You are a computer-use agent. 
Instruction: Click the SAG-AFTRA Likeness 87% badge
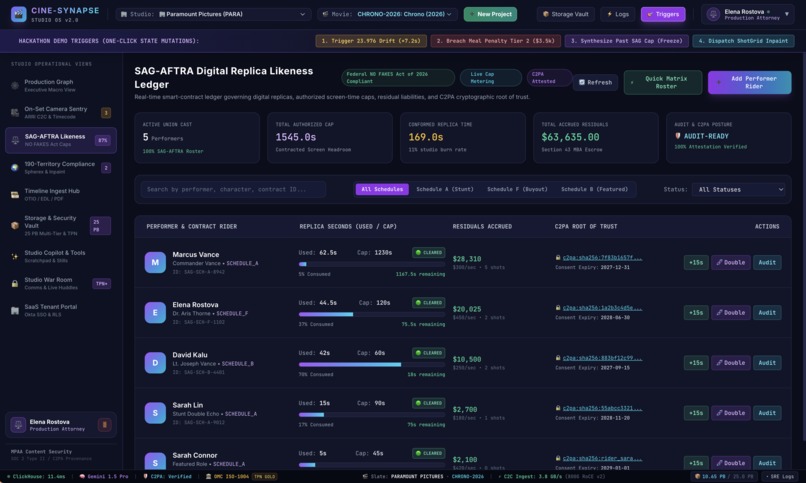(103, 140)
